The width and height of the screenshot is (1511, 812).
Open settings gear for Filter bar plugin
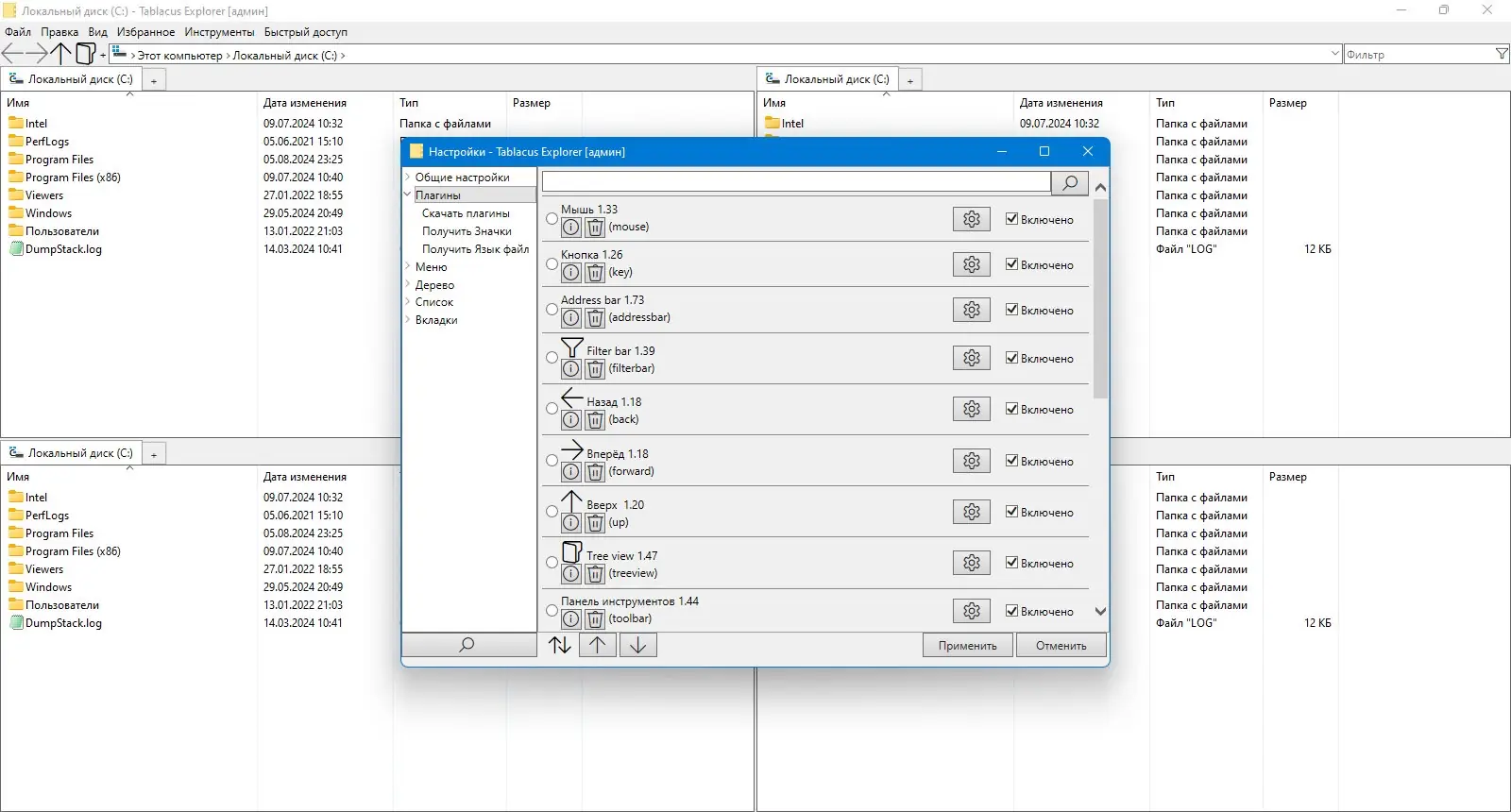(972, 358)
